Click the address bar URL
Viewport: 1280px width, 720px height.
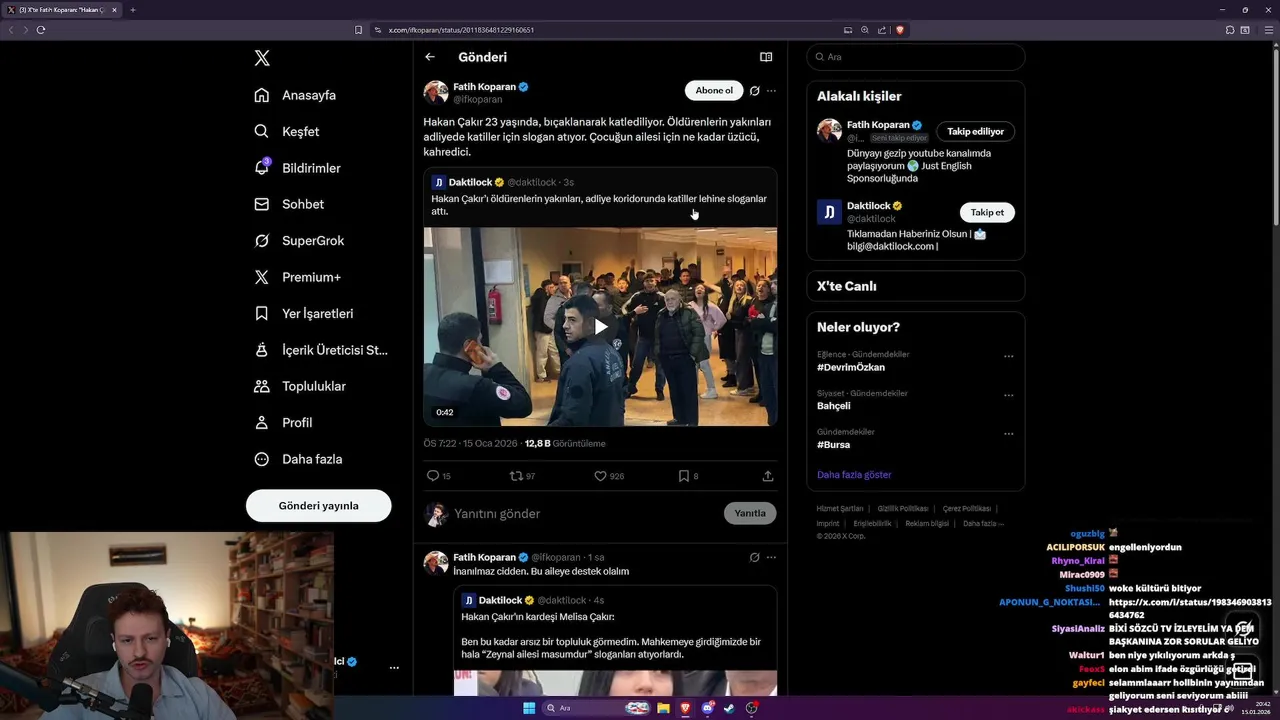461,30
